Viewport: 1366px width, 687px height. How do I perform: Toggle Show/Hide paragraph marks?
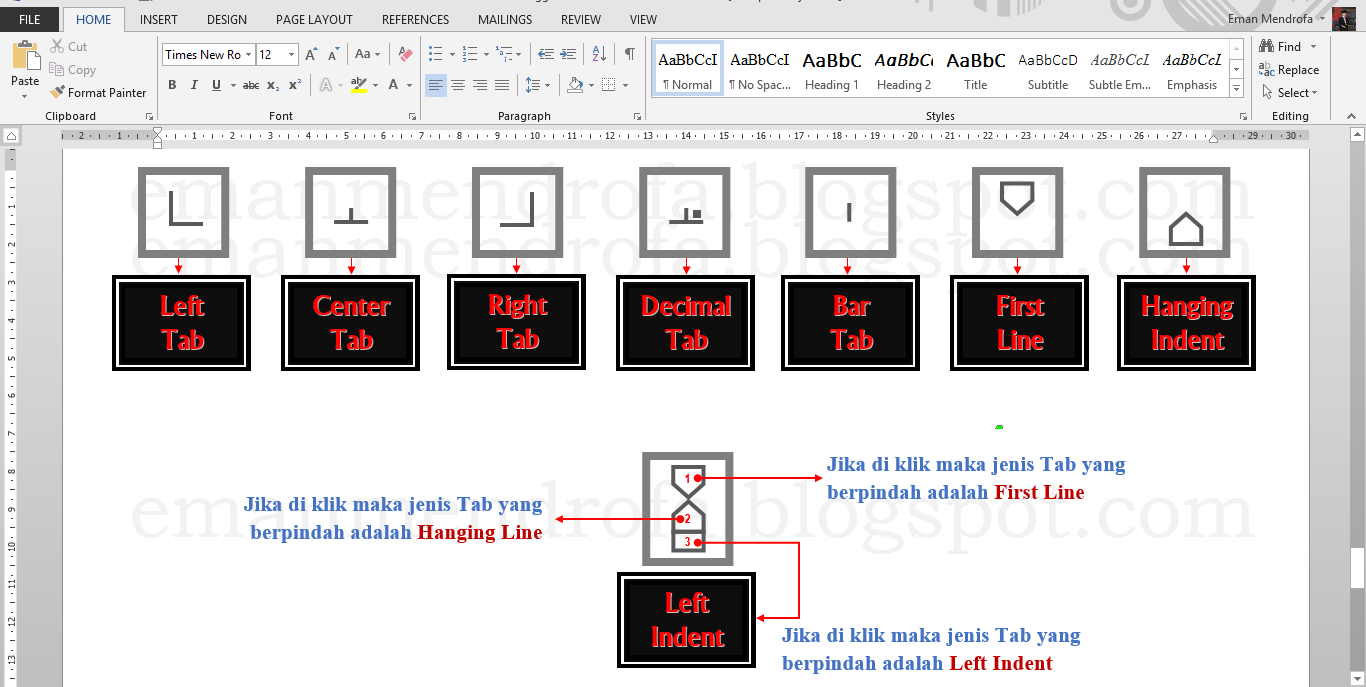point(629,54)
